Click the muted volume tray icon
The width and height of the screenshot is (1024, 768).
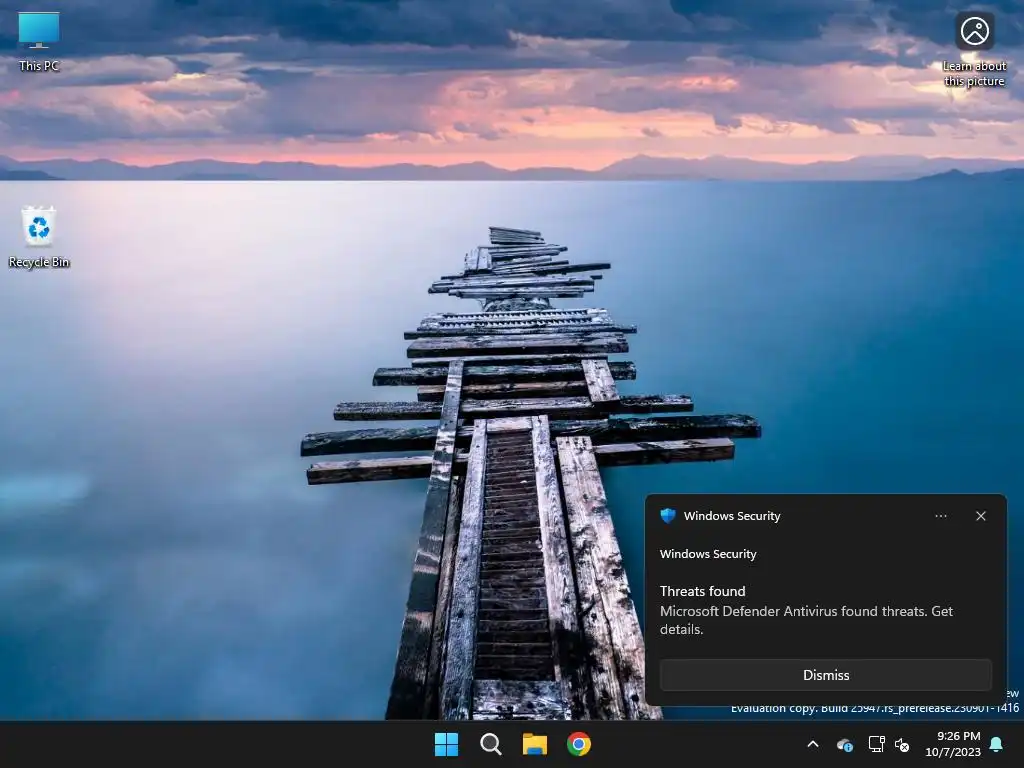pyautogui.click(x=903, y=744)
